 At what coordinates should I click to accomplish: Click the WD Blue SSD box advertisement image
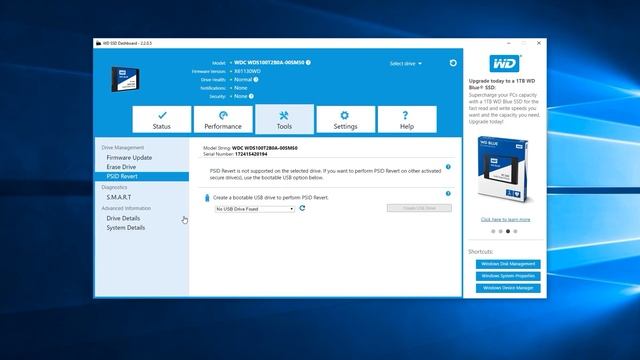503,169
